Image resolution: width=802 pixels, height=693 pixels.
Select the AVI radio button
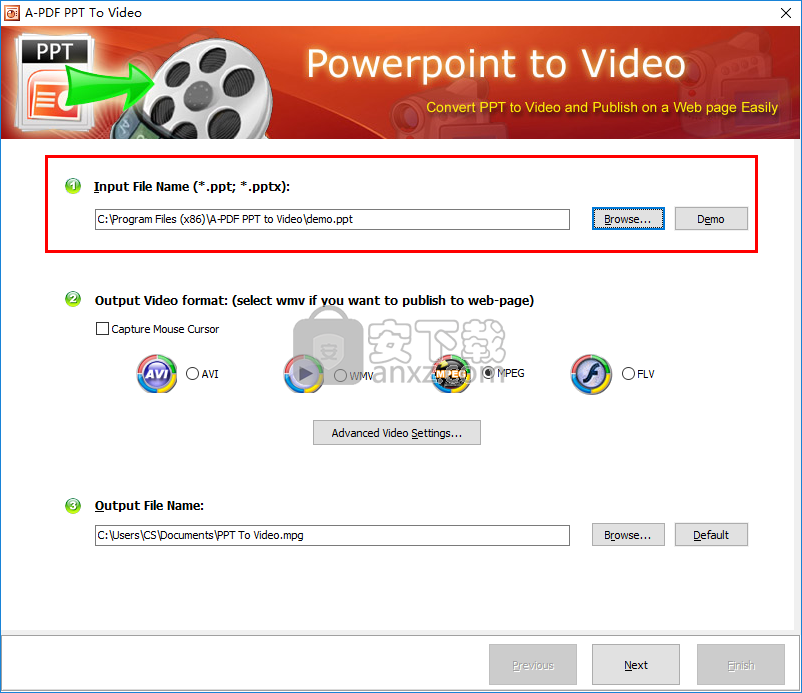point(192,374)
